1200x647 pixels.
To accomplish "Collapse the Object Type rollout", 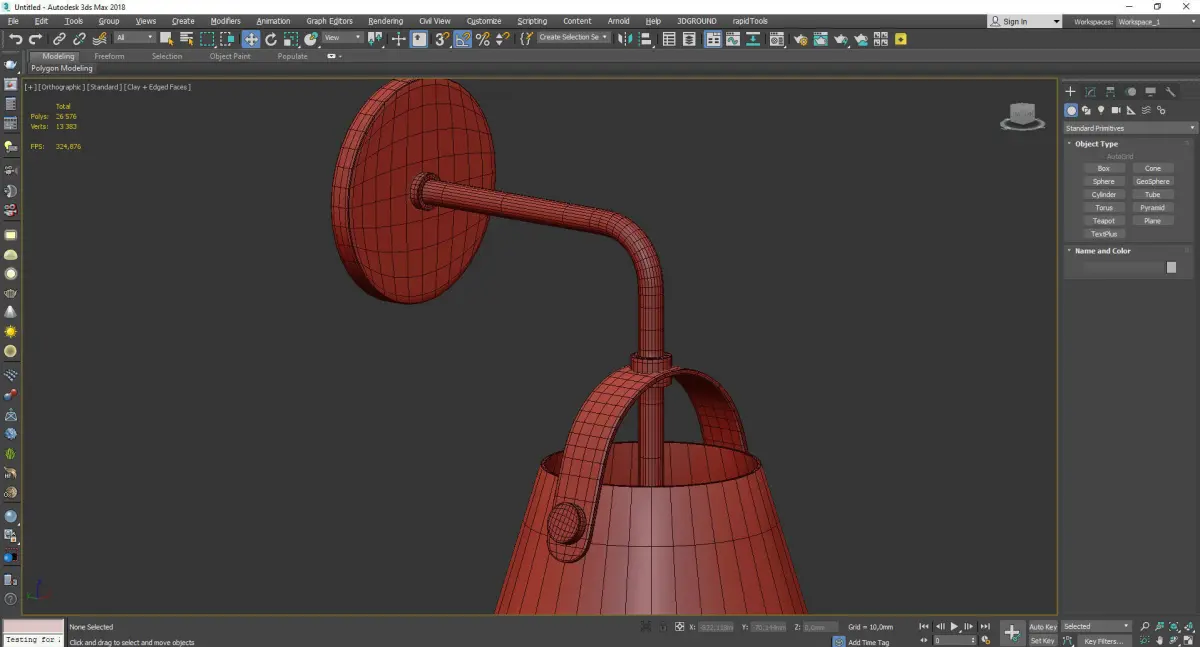I will [x=1096, y=144].
